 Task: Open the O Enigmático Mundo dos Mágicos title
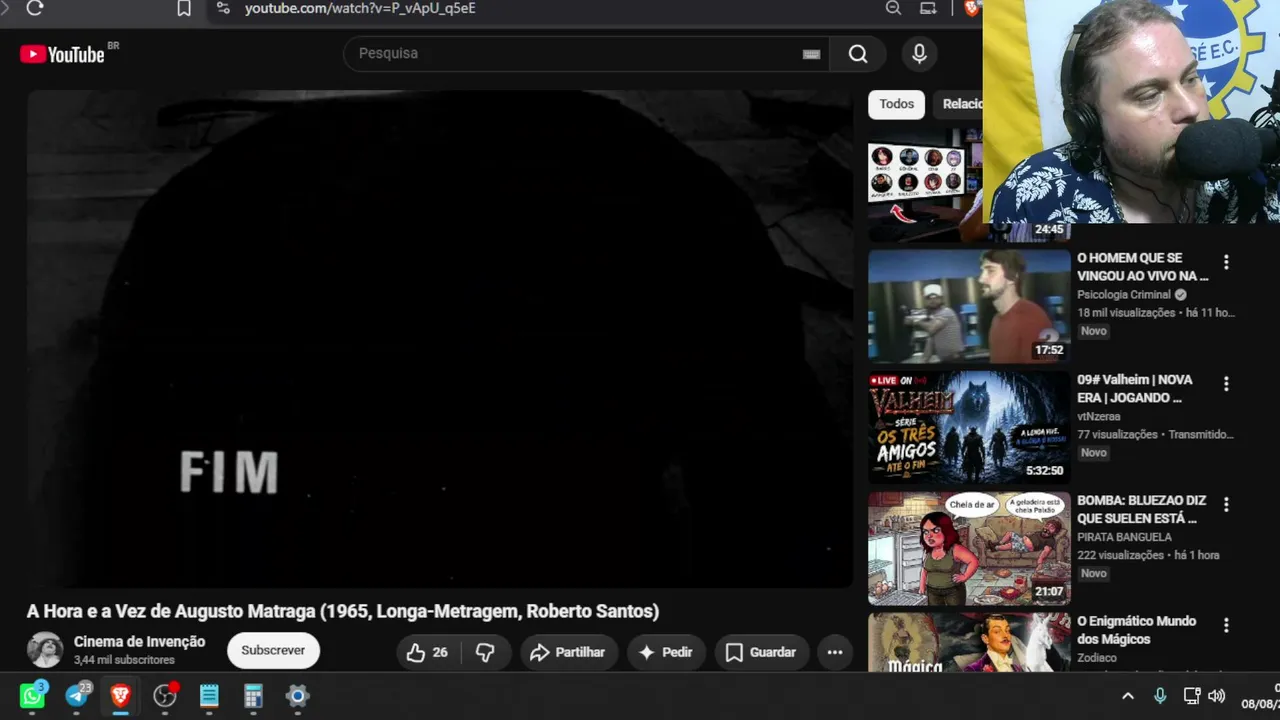pyautogui.click(x=1137, y=630)
